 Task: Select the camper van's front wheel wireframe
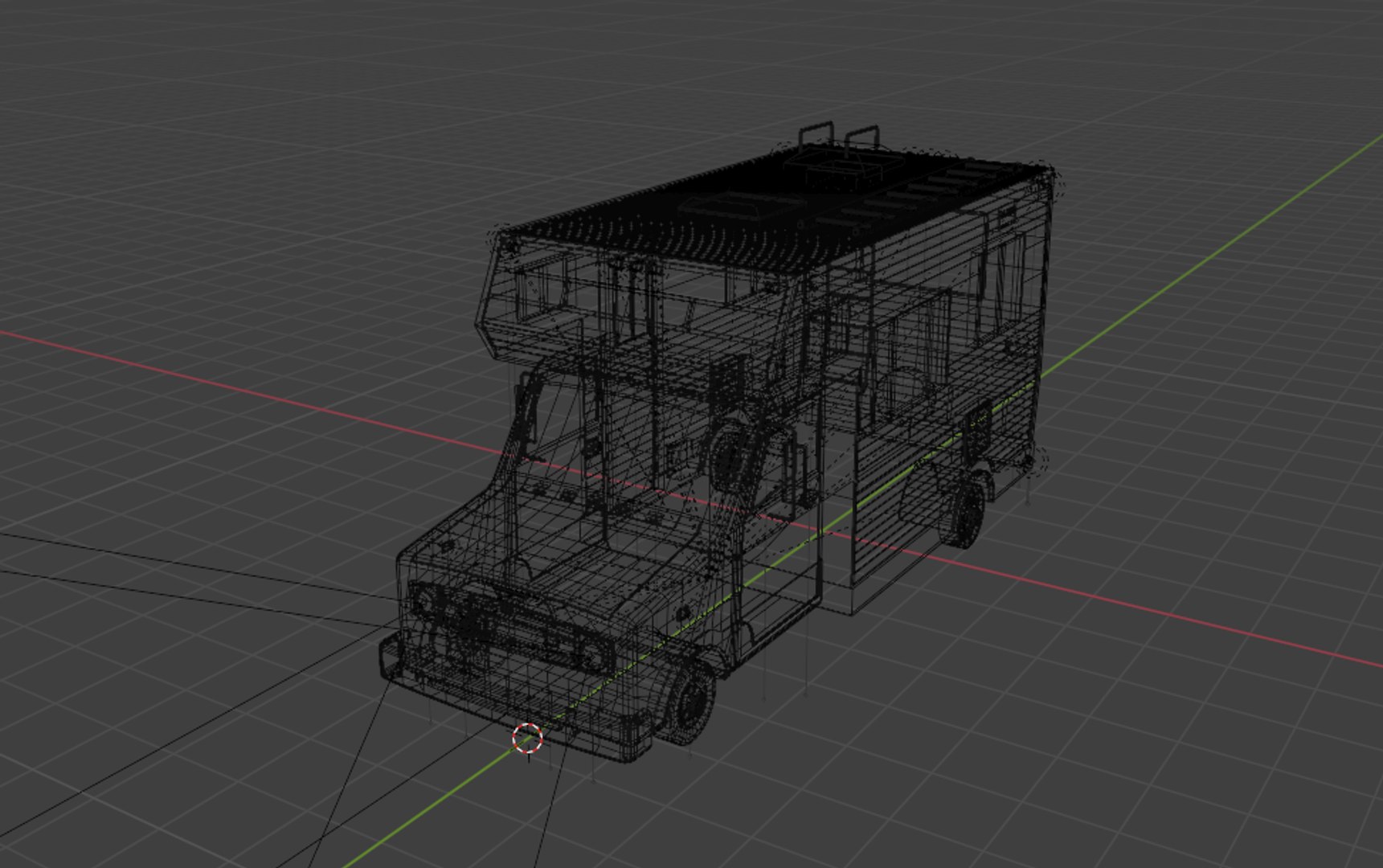pyautogui.click(x=689, y=701)
